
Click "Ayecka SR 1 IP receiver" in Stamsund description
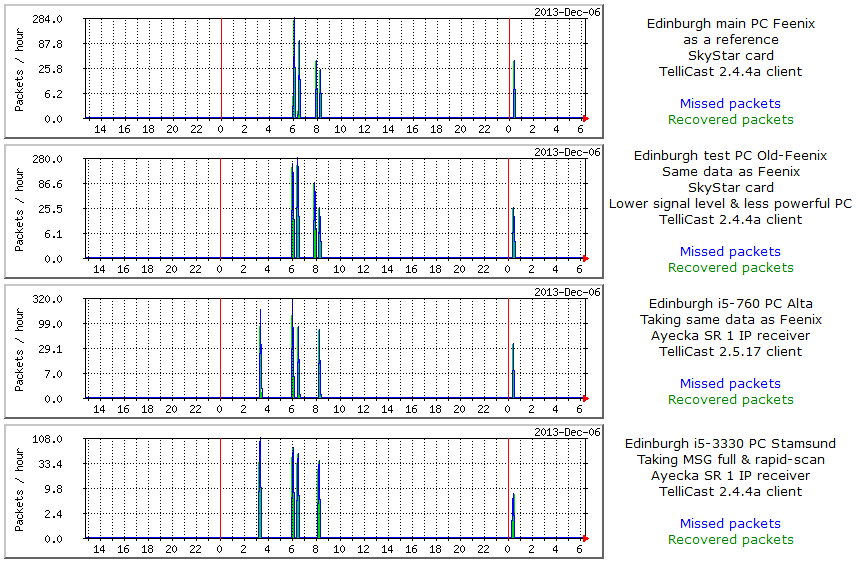click(x=731, y=476)
